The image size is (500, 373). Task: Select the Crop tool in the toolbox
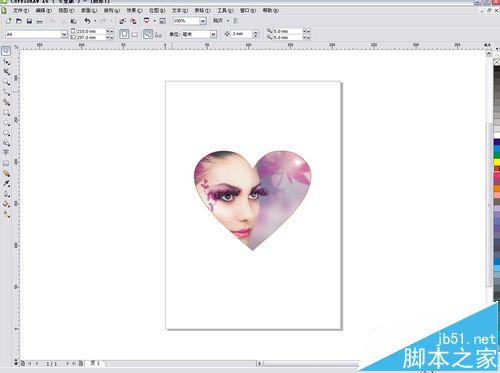[6, 72]
